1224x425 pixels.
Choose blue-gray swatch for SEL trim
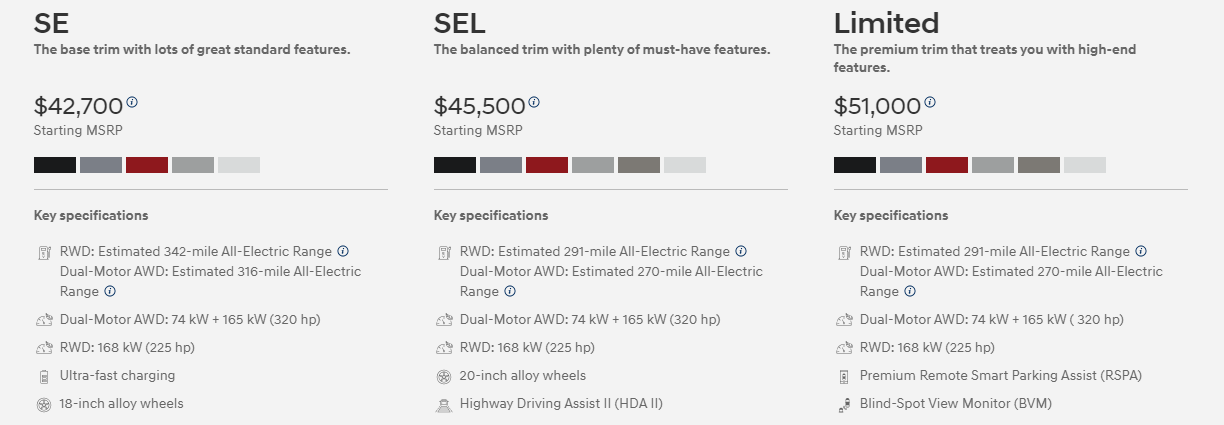(x=501, y=165)
